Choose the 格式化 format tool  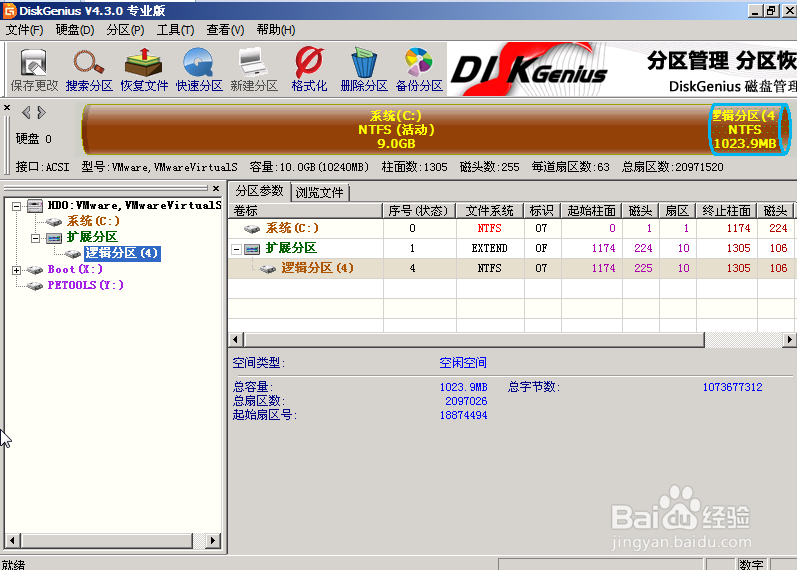[x=309, y=70]
